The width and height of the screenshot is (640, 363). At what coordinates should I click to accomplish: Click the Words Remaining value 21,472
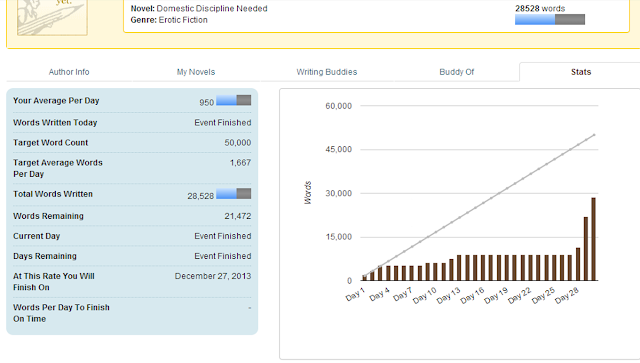(238, 216)
